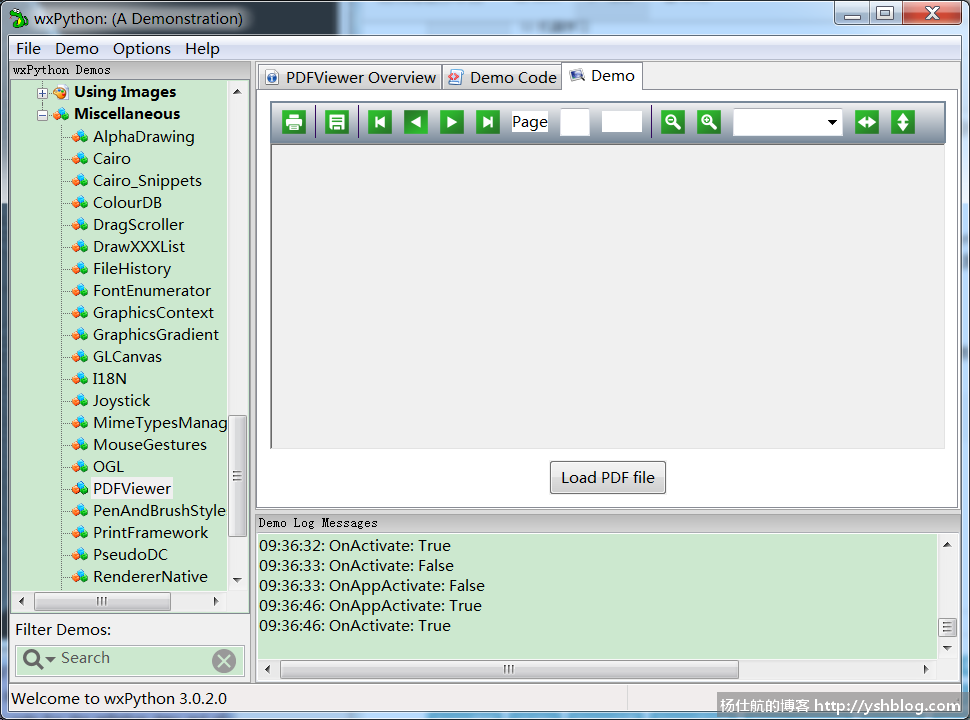This screenshot has width=970, height=720.
Task: Open the Demo menu
Action: [x=77, y=48]
